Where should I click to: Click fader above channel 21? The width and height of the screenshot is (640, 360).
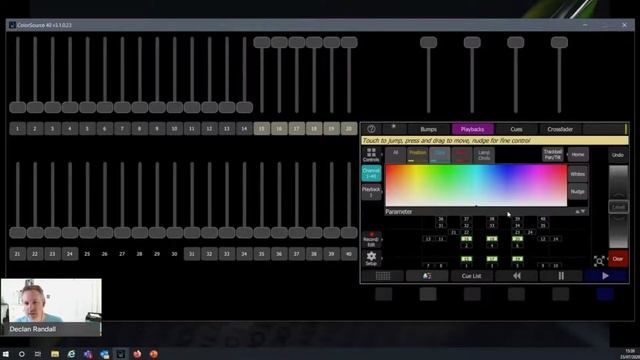(18, 232)
